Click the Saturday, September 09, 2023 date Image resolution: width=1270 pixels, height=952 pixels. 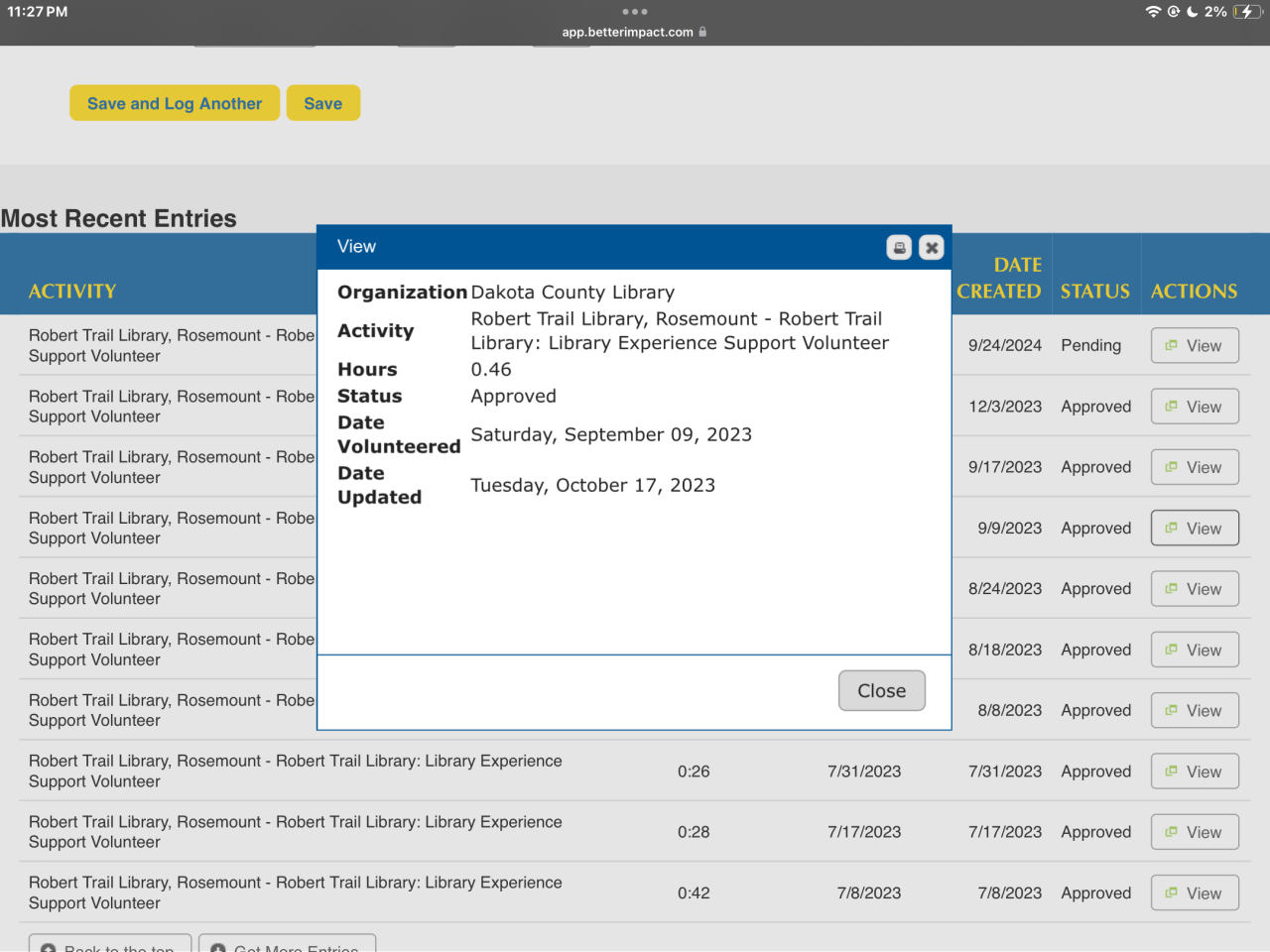pos(611,435)
